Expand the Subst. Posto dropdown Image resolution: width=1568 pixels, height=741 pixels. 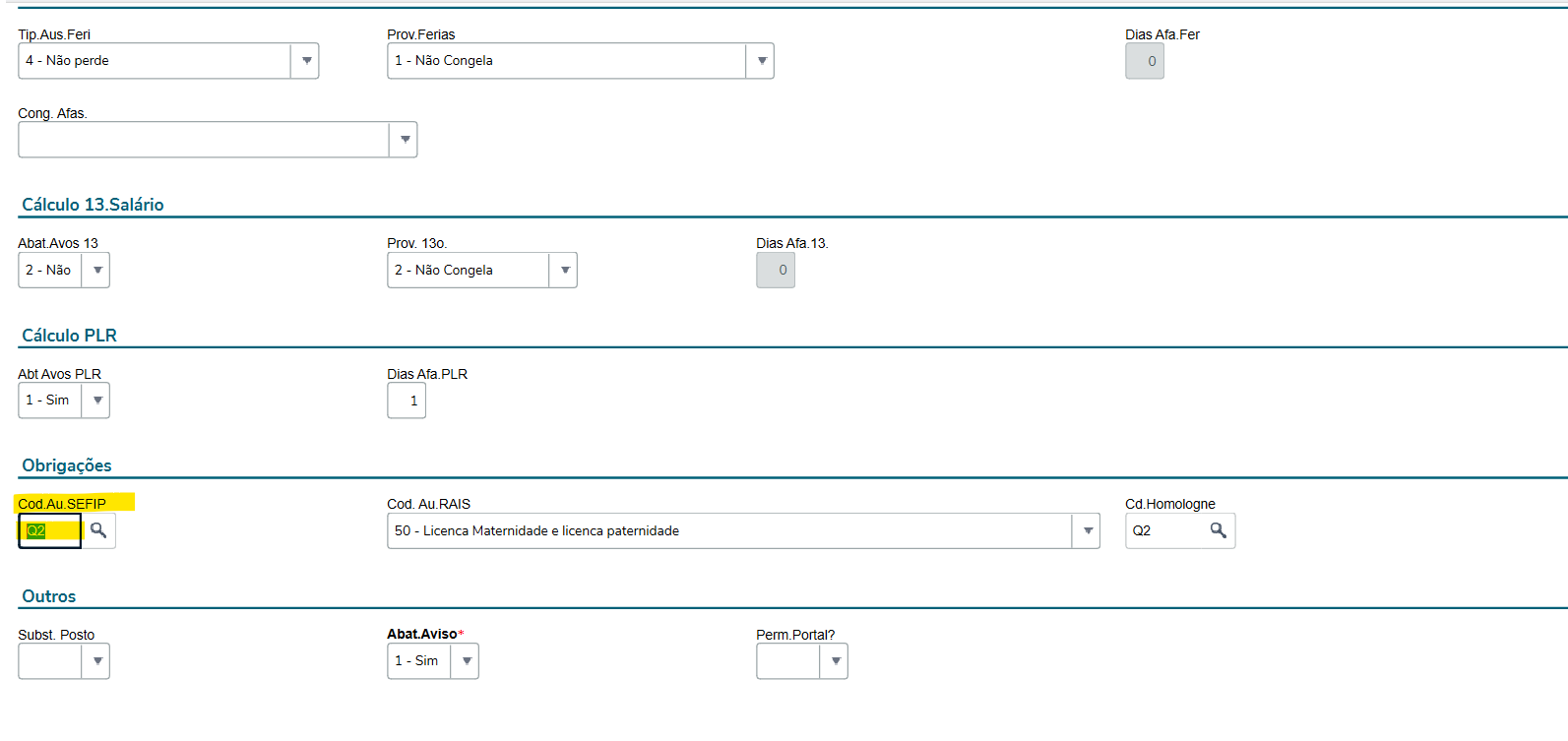[96, 661]
